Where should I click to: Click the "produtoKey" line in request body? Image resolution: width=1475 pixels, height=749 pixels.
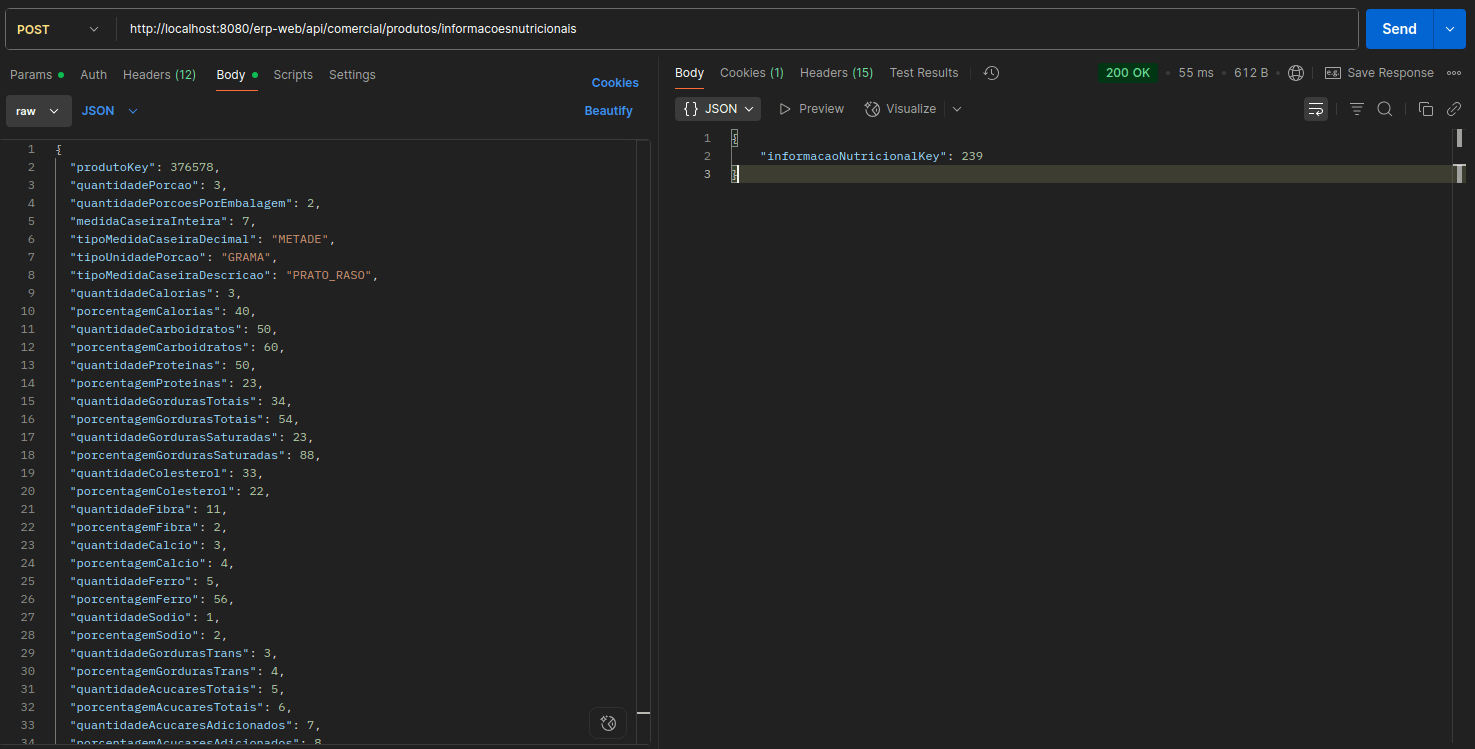pyautogui.click(x=144, y=167)
